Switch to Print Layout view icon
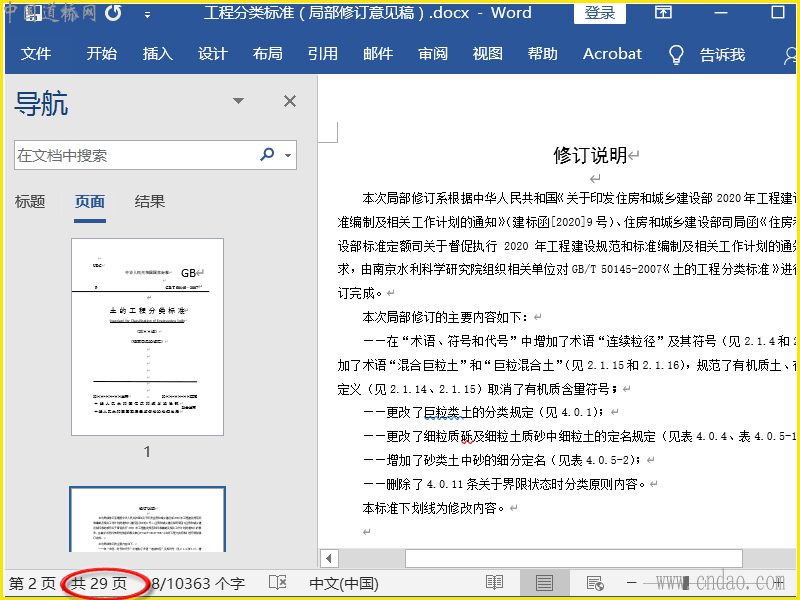Screen dimensions: 800x600 tap(544, 583)
